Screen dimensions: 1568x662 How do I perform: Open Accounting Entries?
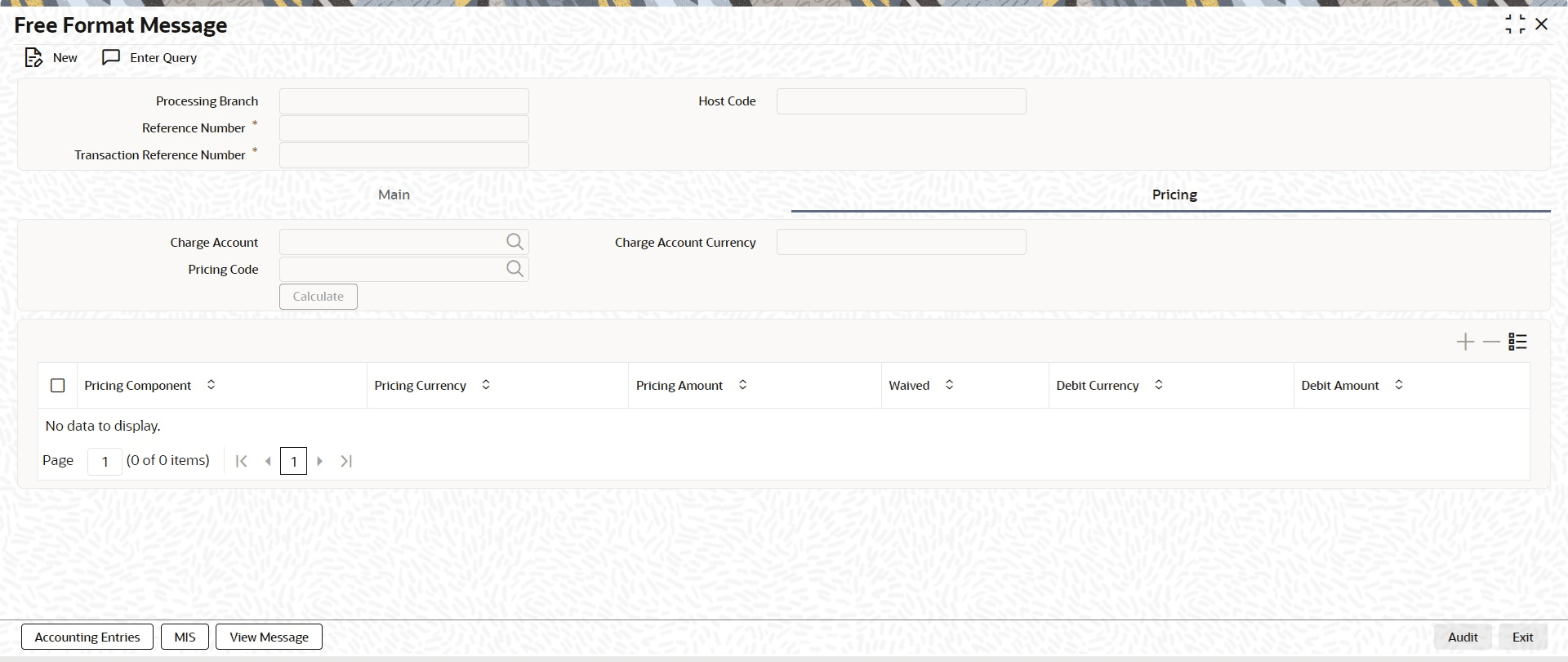tap(87, 637)
